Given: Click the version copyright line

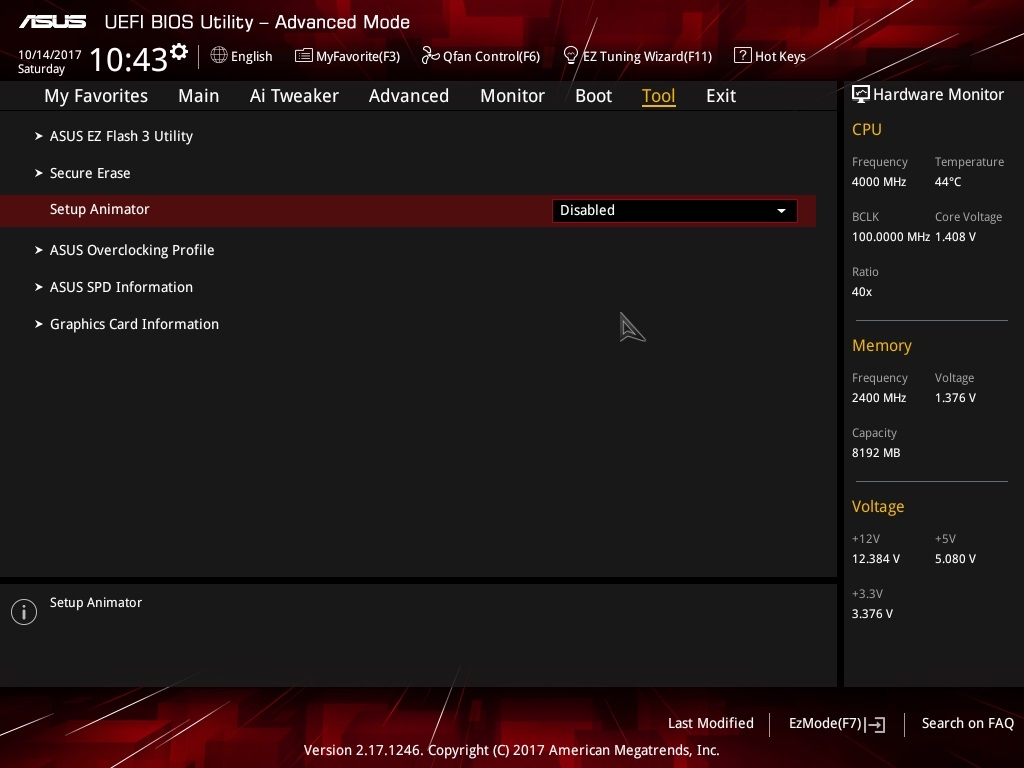Looking at the screenshot, I should pos(511,750).
